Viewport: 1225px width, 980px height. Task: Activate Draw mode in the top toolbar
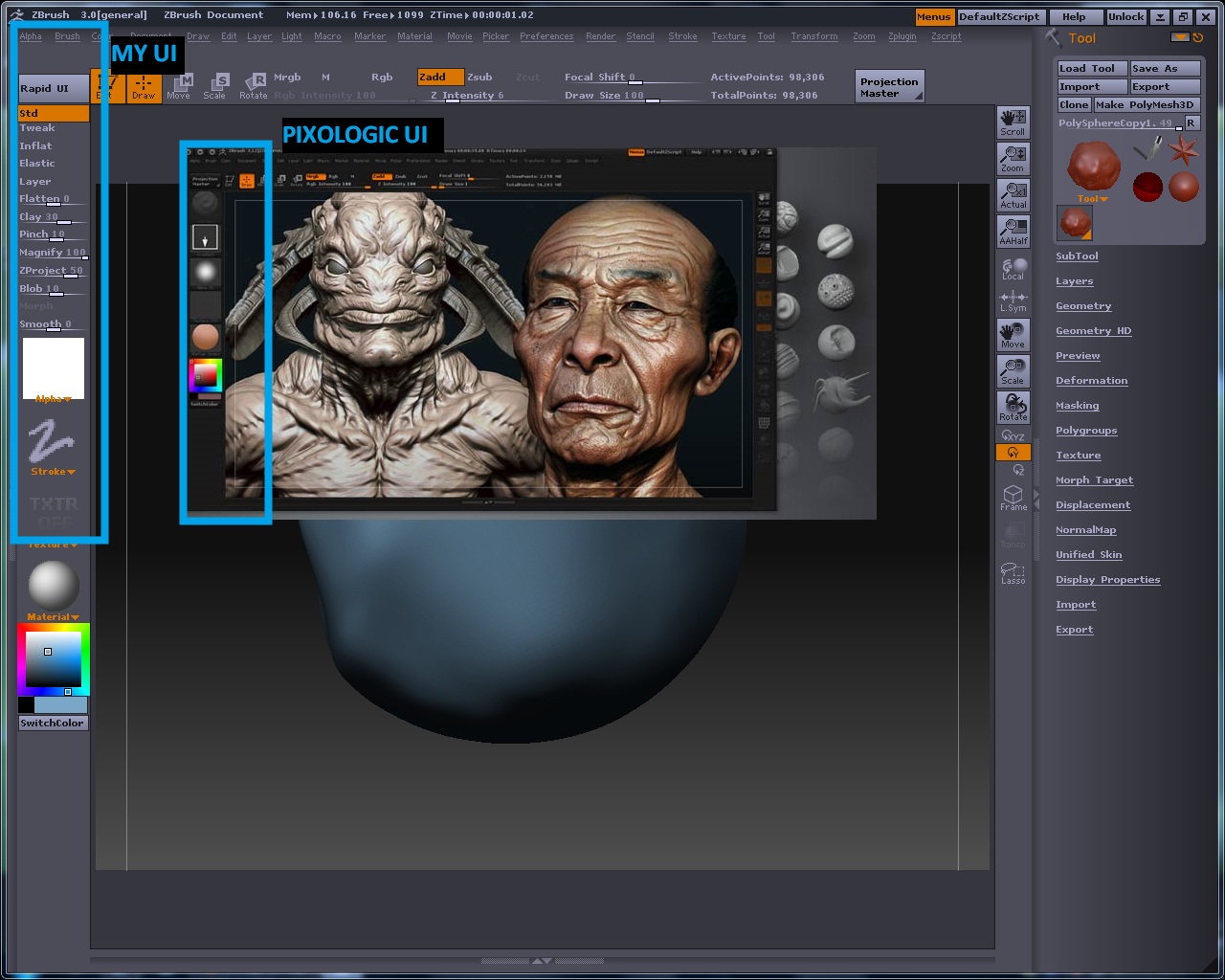click(144, 86)
